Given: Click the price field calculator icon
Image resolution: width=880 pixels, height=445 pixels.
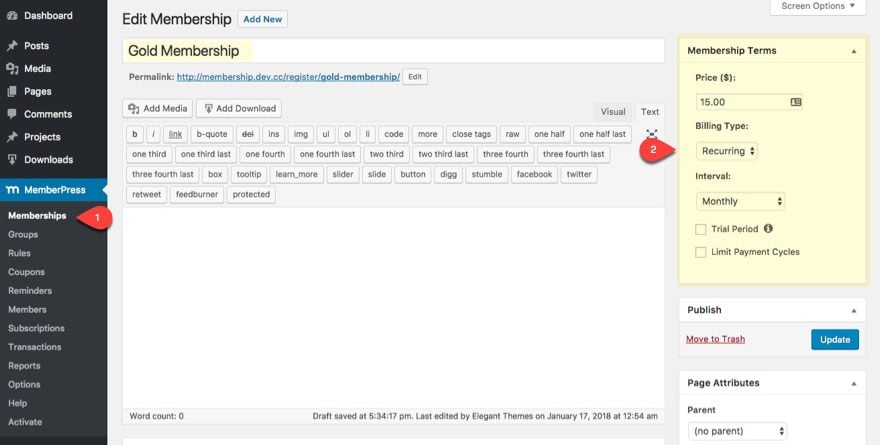Looking at the screenshot, I should 795,102.
